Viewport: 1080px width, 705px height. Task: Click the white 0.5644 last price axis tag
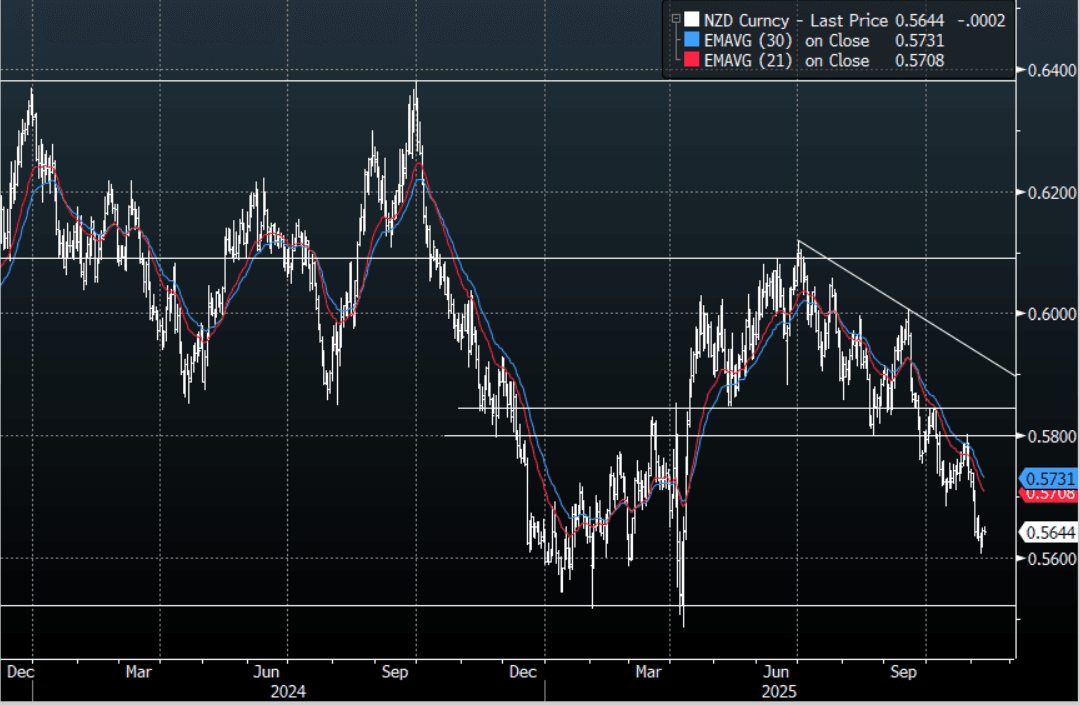[1048, 532]
